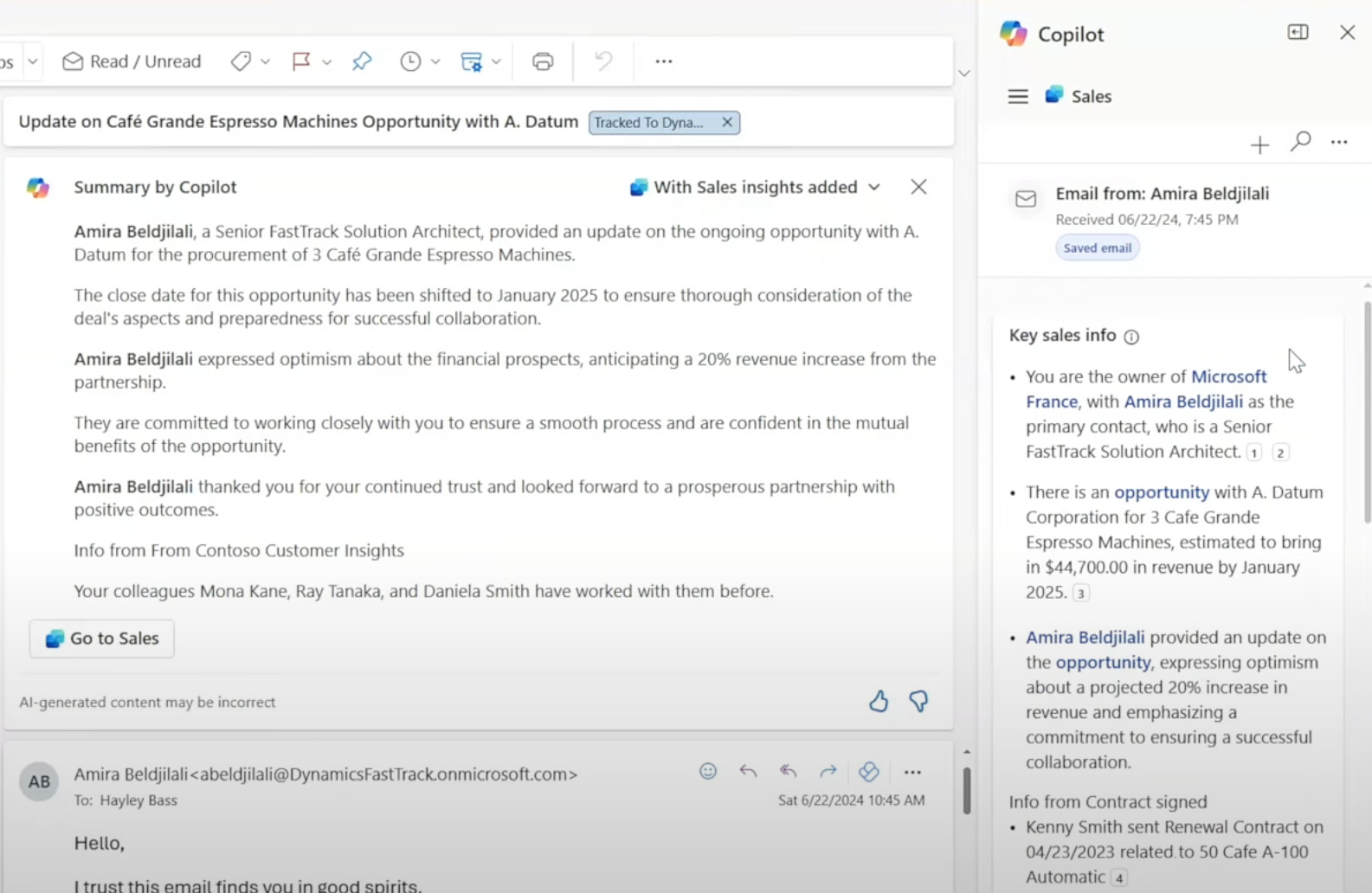1372x893 pixels.
Task: Close the Copilot side pane
Action: pos(1347,33)
